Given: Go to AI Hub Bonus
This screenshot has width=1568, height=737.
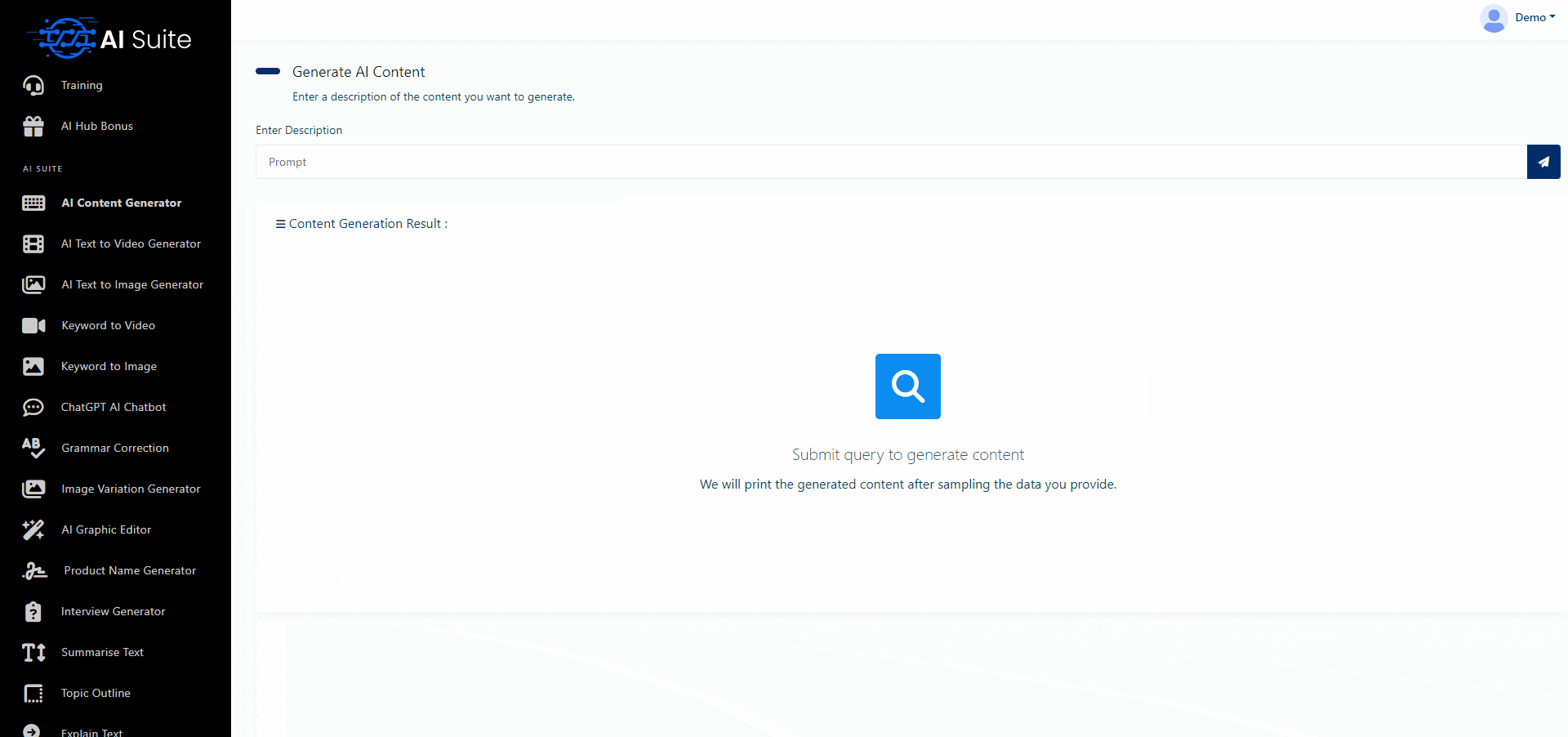Looking at the screenshot, I should pyautogui.click(x=96, y=126).
